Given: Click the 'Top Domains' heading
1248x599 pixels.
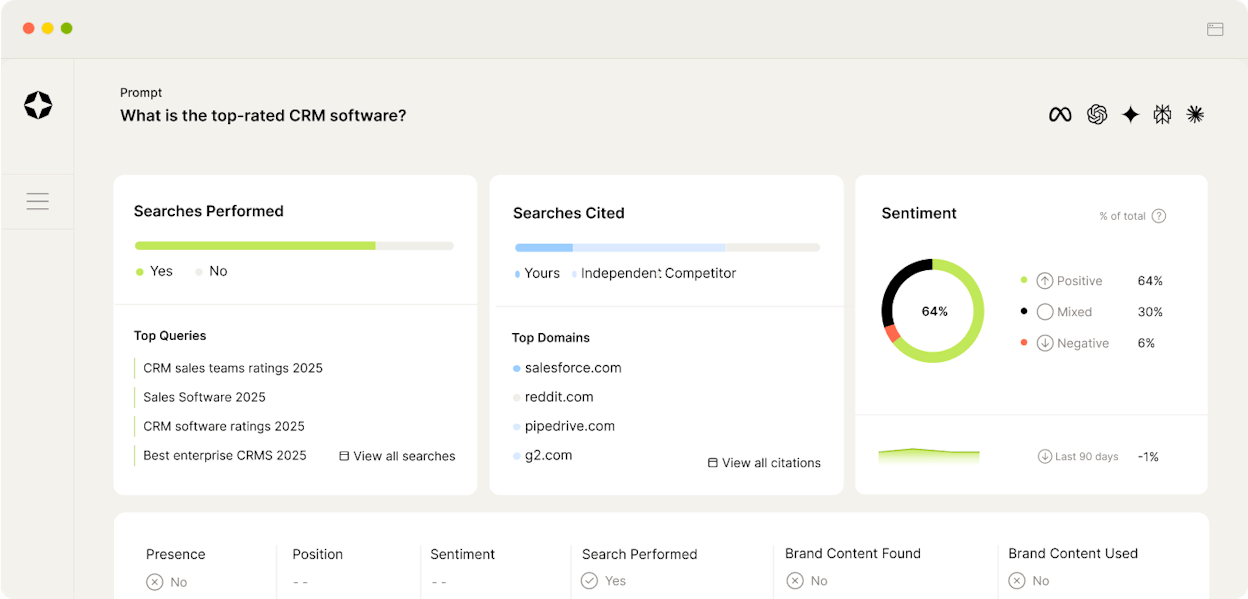Looking at the screenshot, I should pyautogui.click(x=551, y=338).
